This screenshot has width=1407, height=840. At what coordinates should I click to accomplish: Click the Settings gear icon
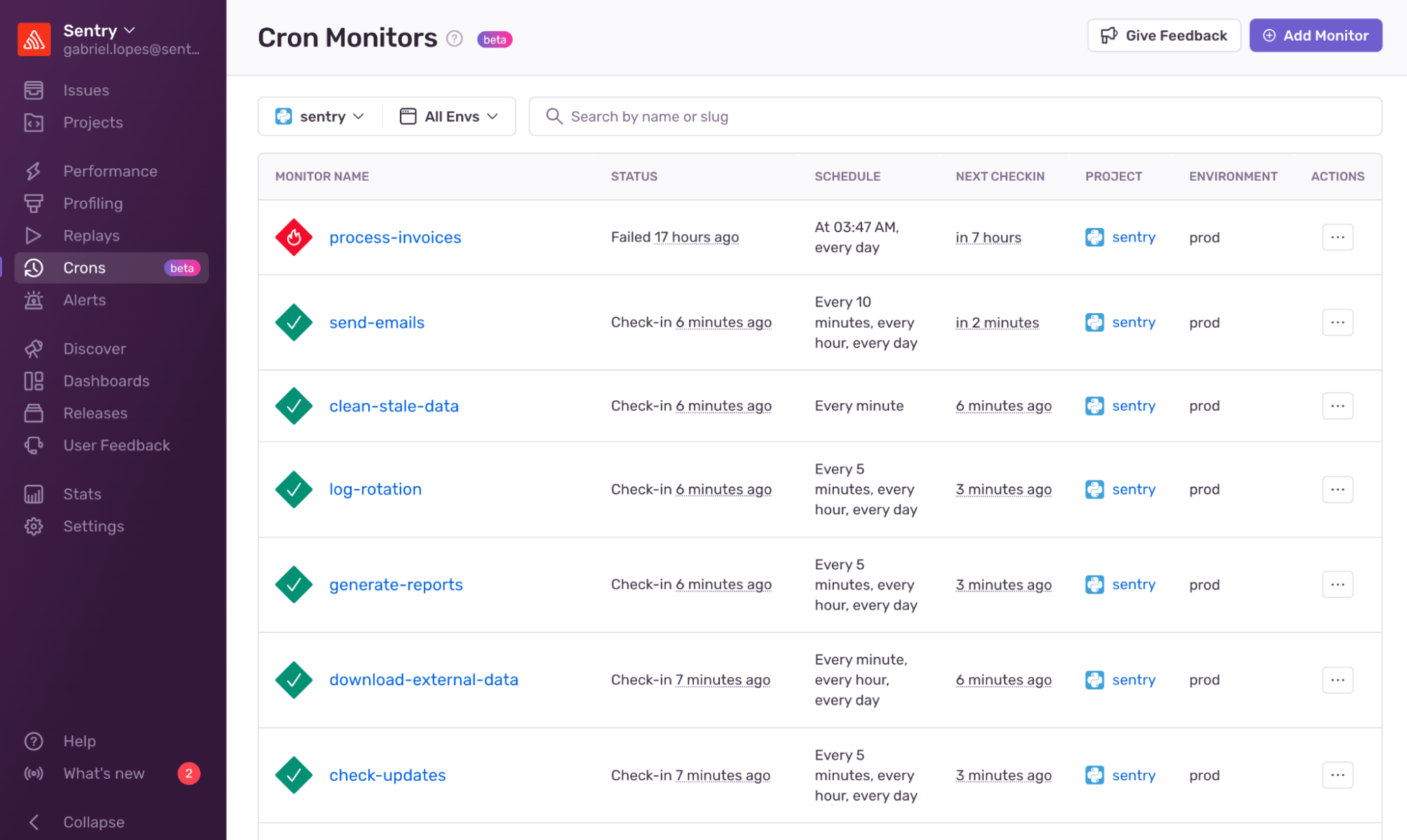pyautogui.click(x=33, y=526)
